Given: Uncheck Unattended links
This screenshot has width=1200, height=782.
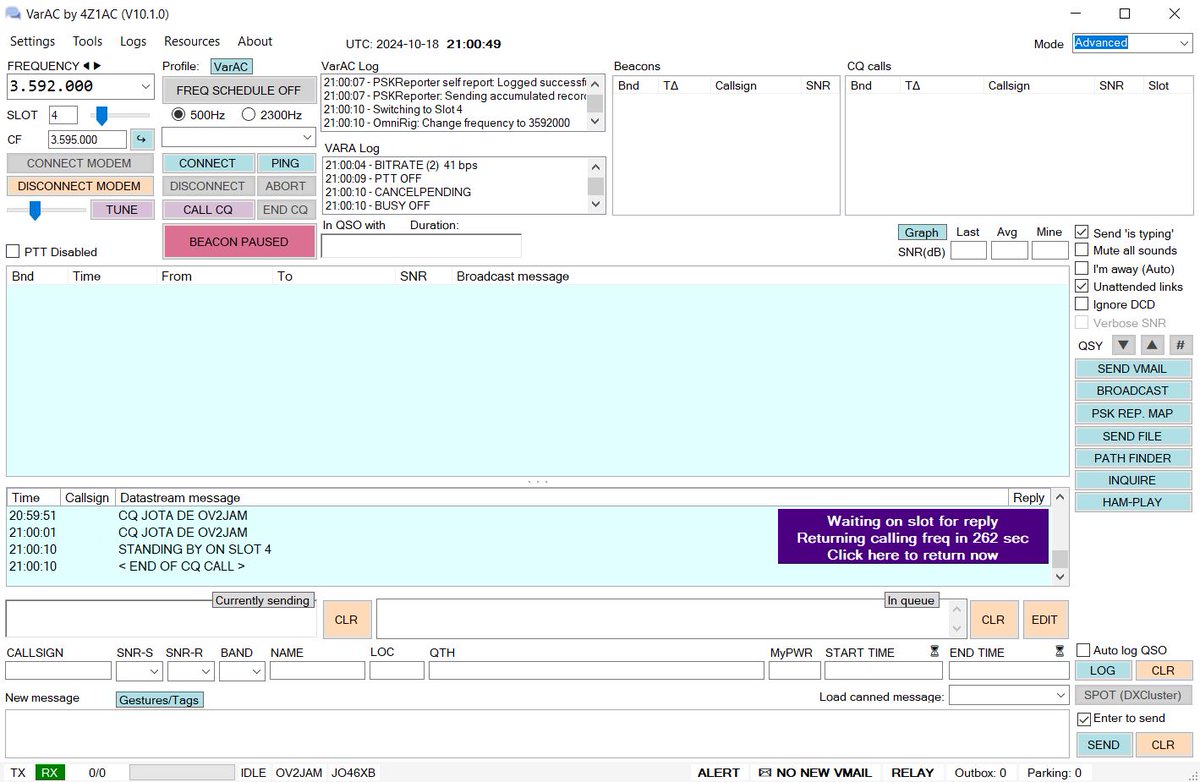Looking at the screenshot, I should [x=1082, y=286].
